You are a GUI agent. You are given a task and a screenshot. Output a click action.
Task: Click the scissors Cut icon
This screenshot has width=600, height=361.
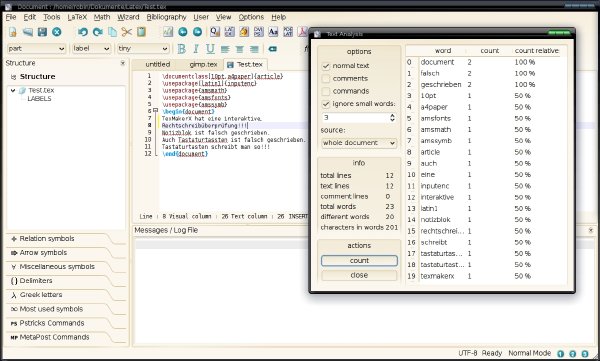127,32
